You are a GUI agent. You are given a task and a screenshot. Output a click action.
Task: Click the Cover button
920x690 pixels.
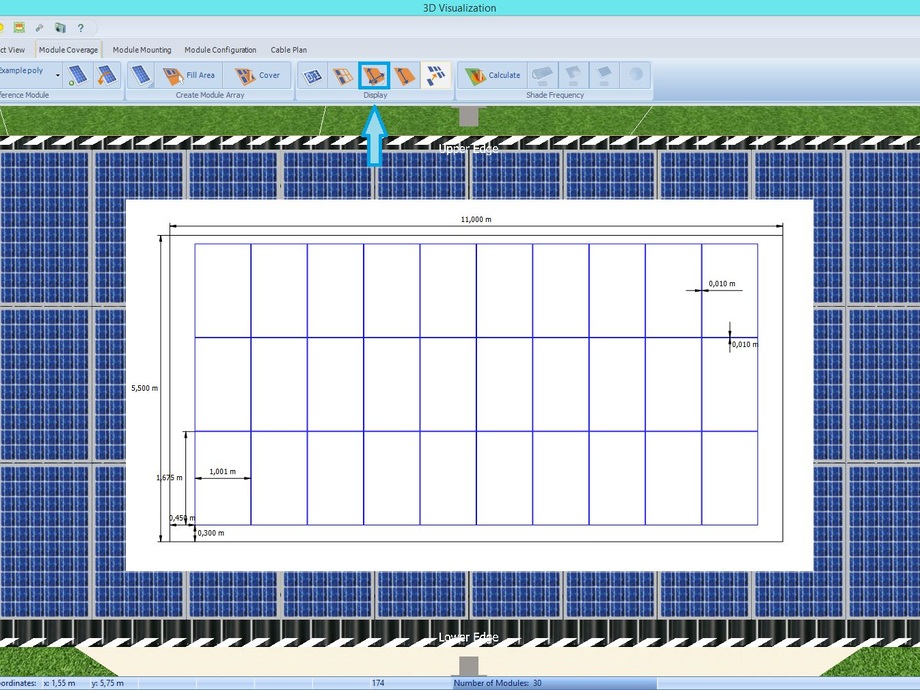click(258, 75)
